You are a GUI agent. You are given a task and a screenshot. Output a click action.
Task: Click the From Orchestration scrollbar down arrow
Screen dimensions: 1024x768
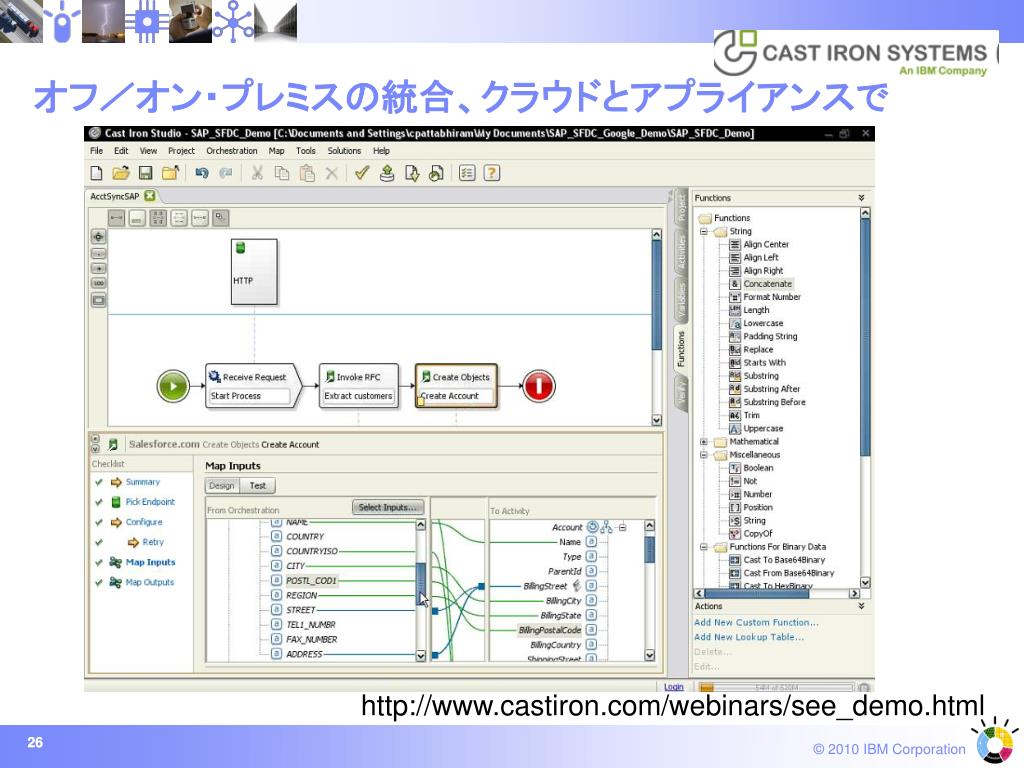coord(421,656)
